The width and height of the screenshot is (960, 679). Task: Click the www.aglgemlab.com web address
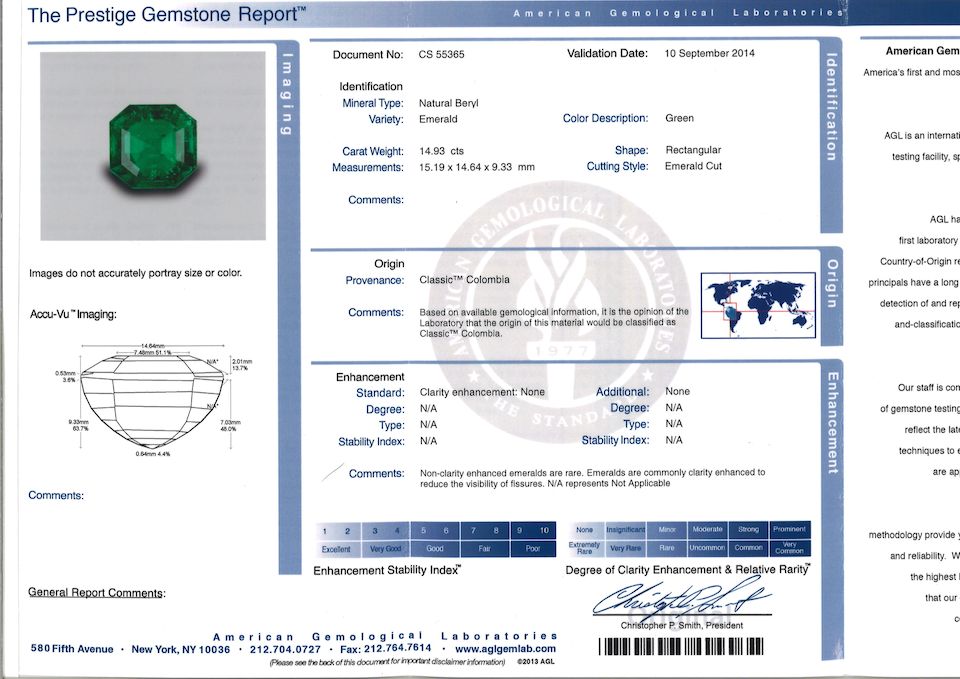(506, 649)
